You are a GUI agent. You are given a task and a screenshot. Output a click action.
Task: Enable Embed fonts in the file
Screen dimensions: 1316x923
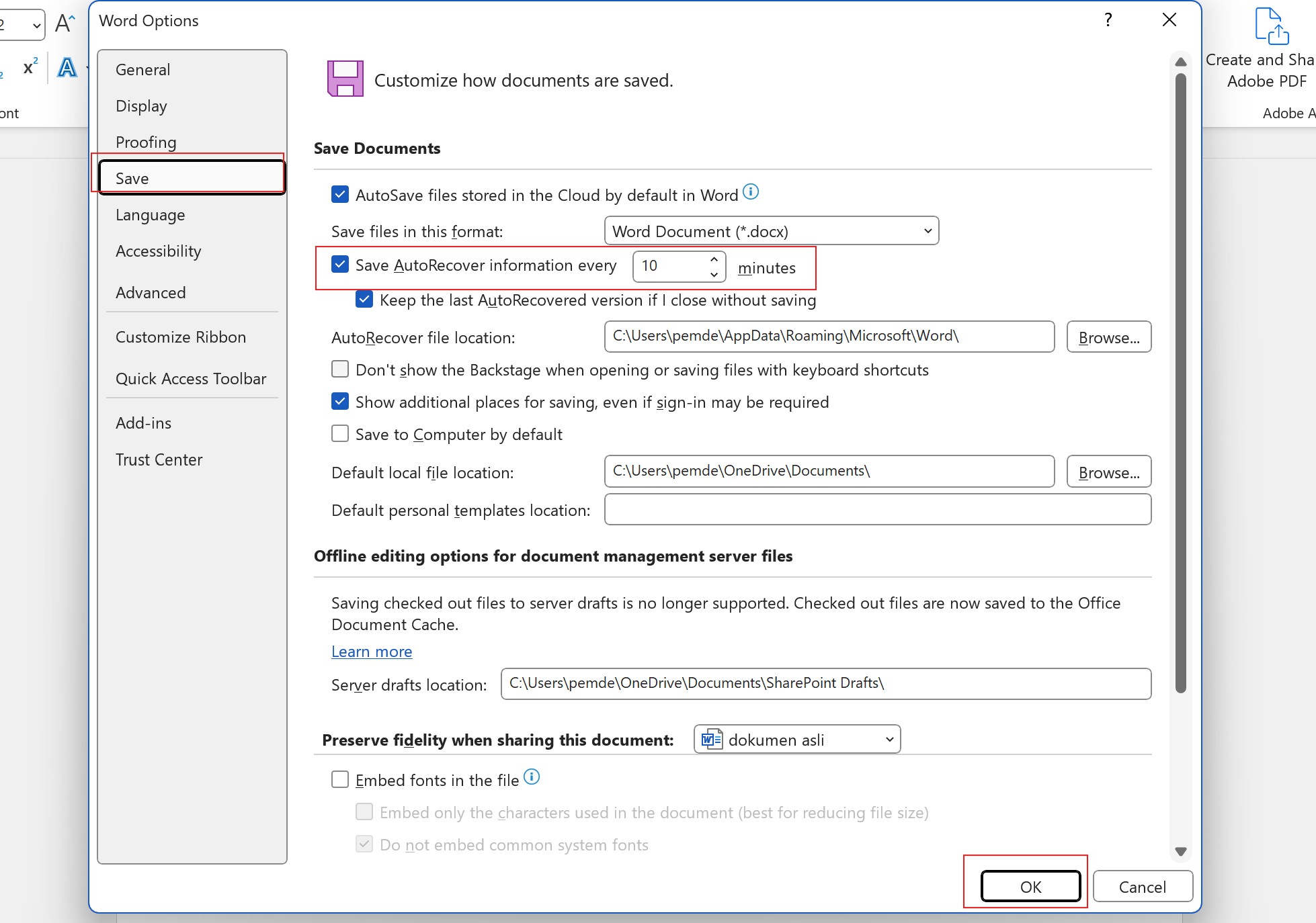pyautogui.click(x=340, y=779)
